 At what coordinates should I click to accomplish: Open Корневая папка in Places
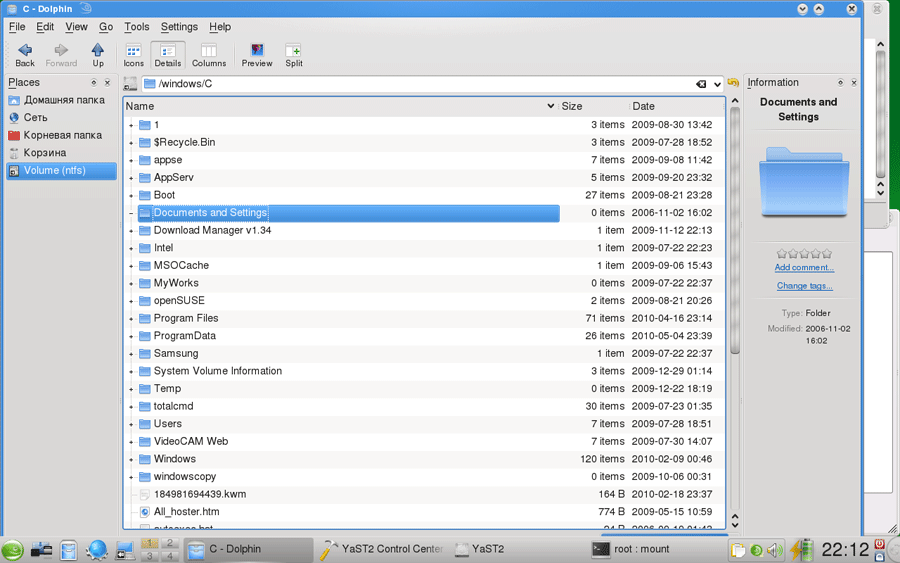pyautogui.click(x=61, y=135)
